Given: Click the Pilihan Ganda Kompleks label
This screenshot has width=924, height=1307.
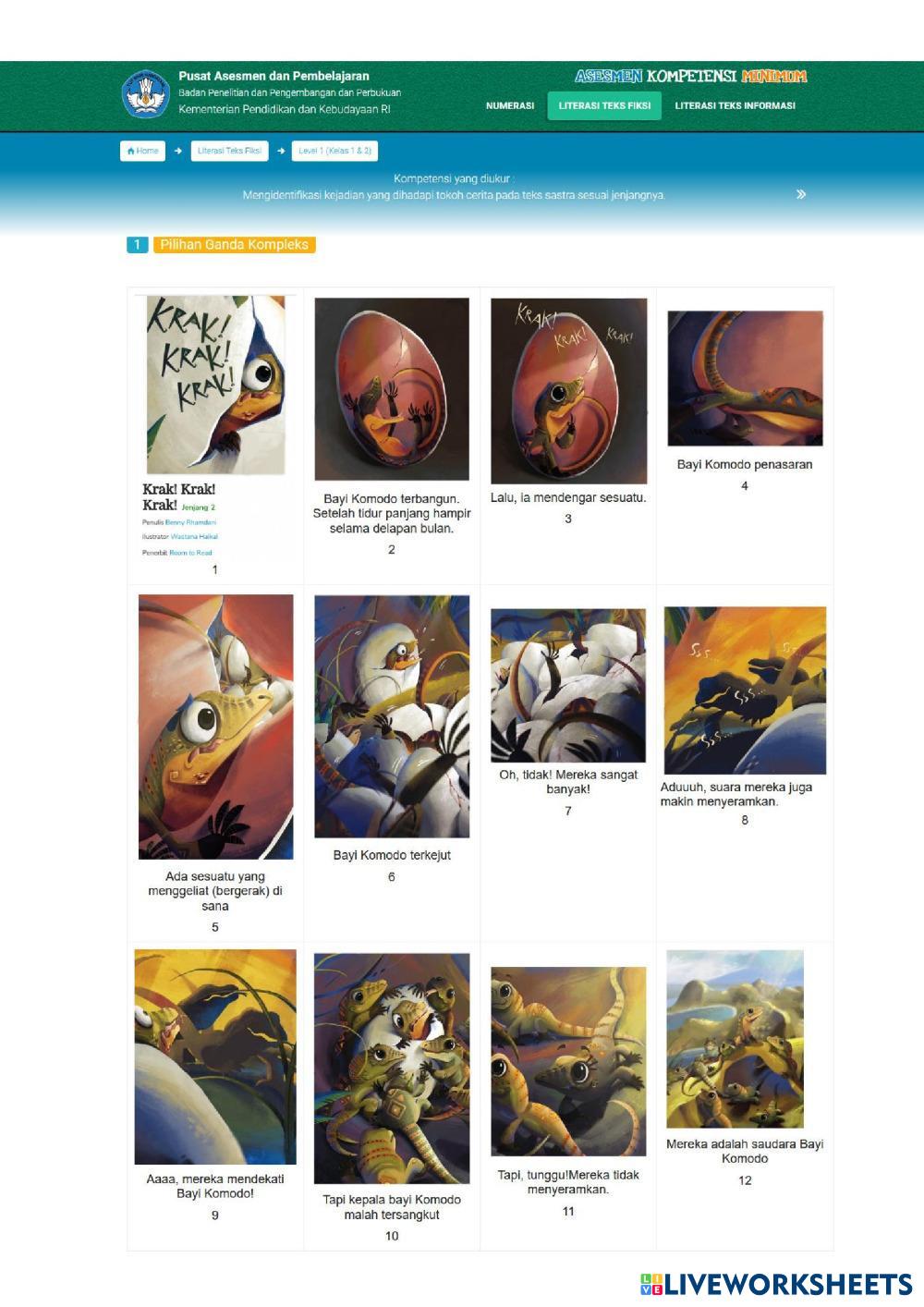Looking at the screenshot, I should coord(235,245).
